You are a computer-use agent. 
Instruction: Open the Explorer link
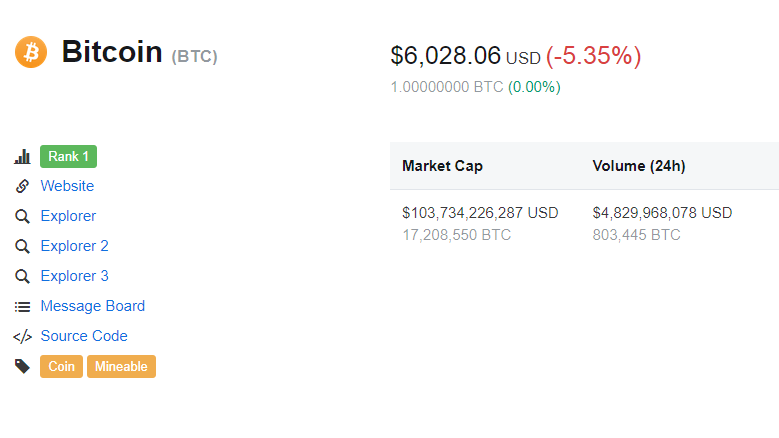pyautogui.click(x=68, y=216)
